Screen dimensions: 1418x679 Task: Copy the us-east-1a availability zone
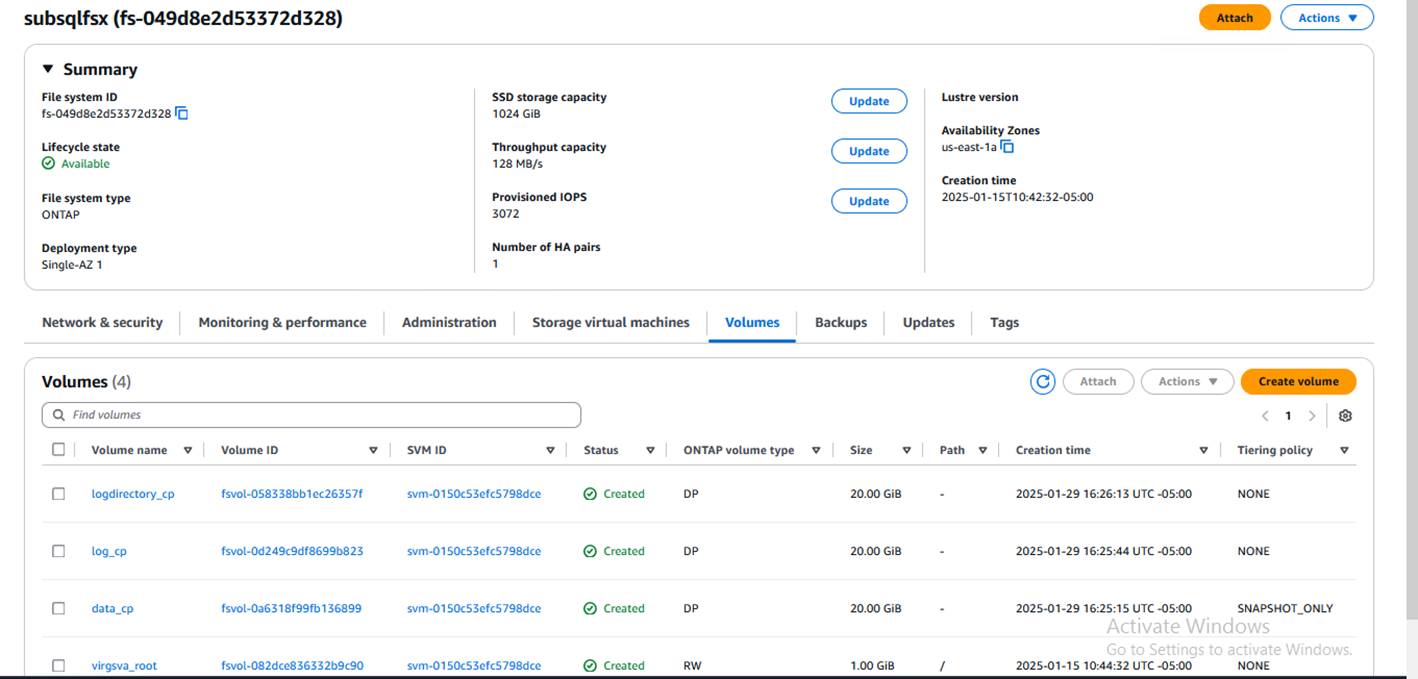(1008, 147)
